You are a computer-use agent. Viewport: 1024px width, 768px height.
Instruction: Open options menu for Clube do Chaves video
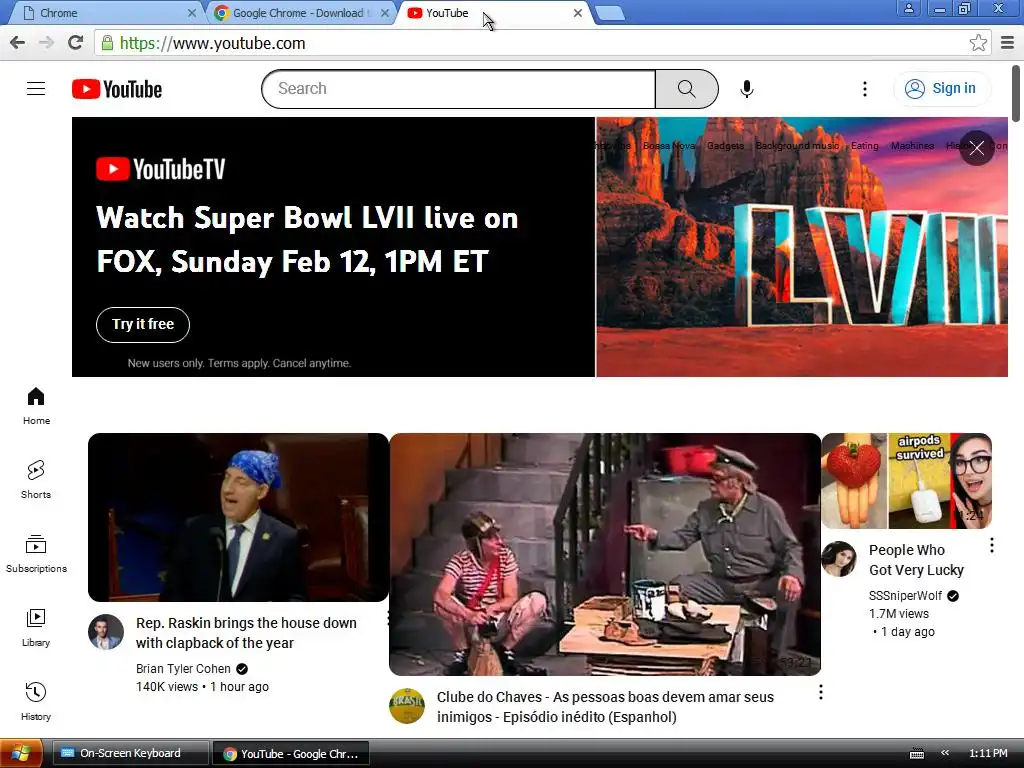(x=820, y=692)
